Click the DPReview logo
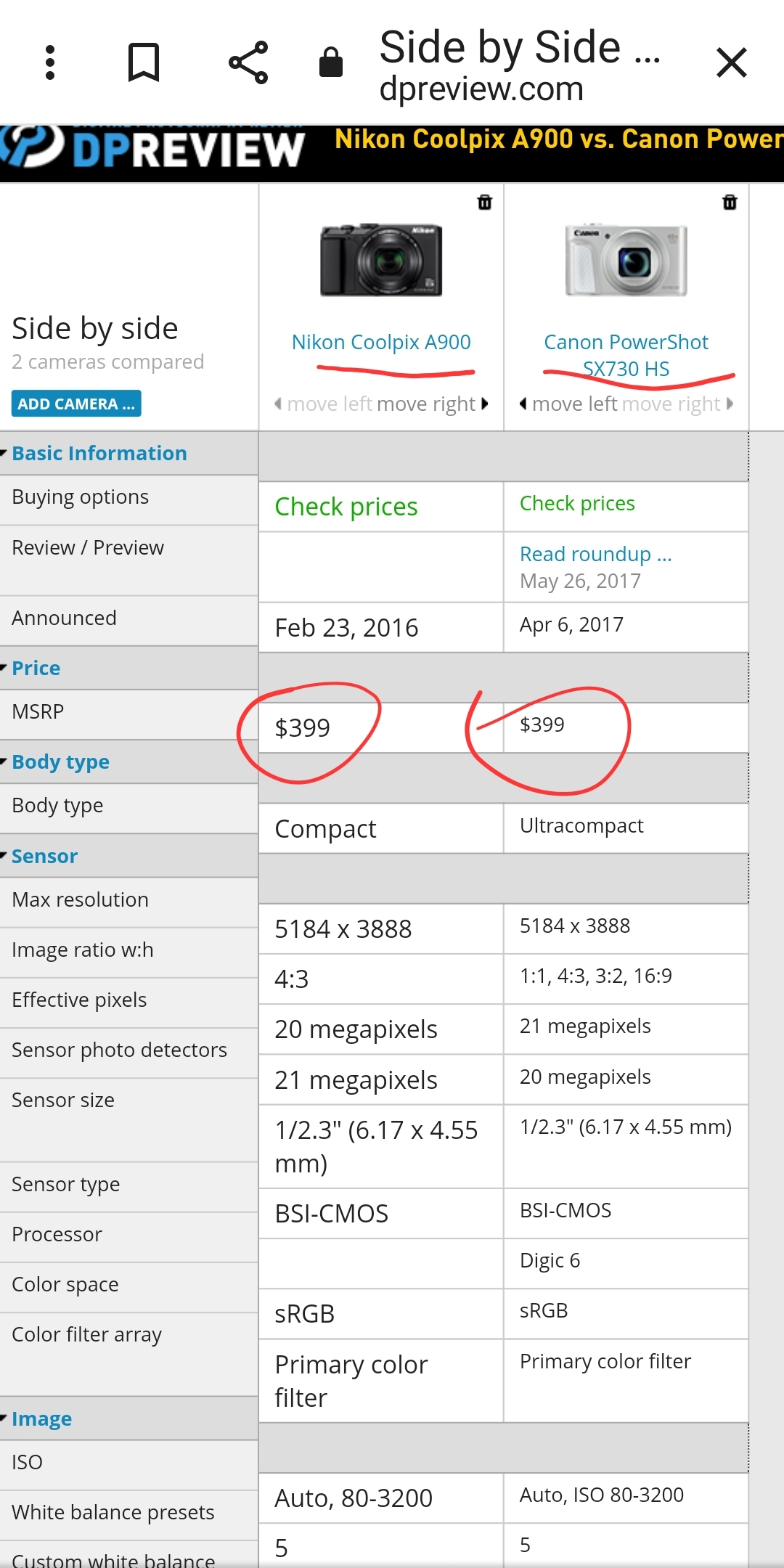Screen dimensions: 784x1568 [152, 148]
